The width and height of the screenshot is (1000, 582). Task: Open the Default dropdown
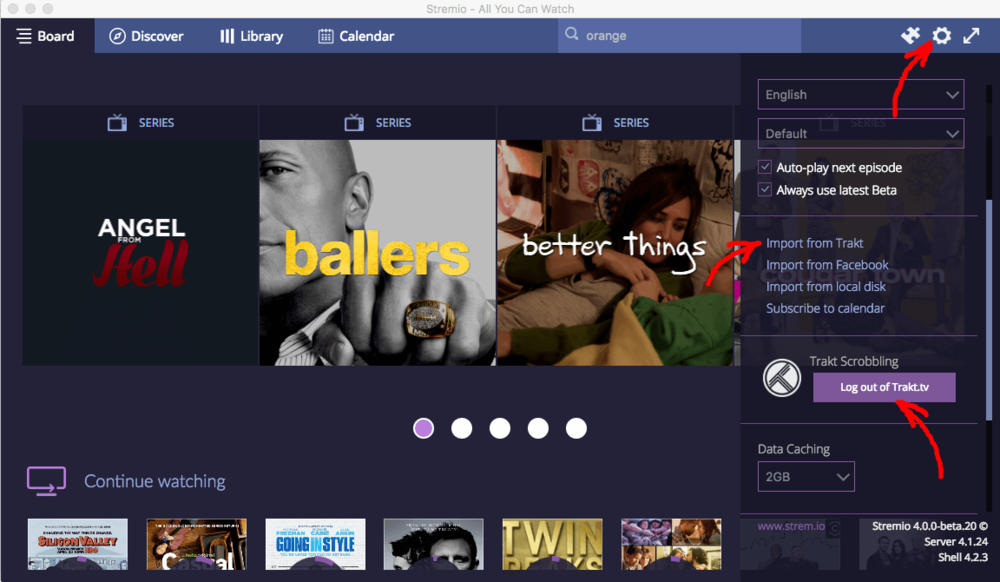(860, 134)
